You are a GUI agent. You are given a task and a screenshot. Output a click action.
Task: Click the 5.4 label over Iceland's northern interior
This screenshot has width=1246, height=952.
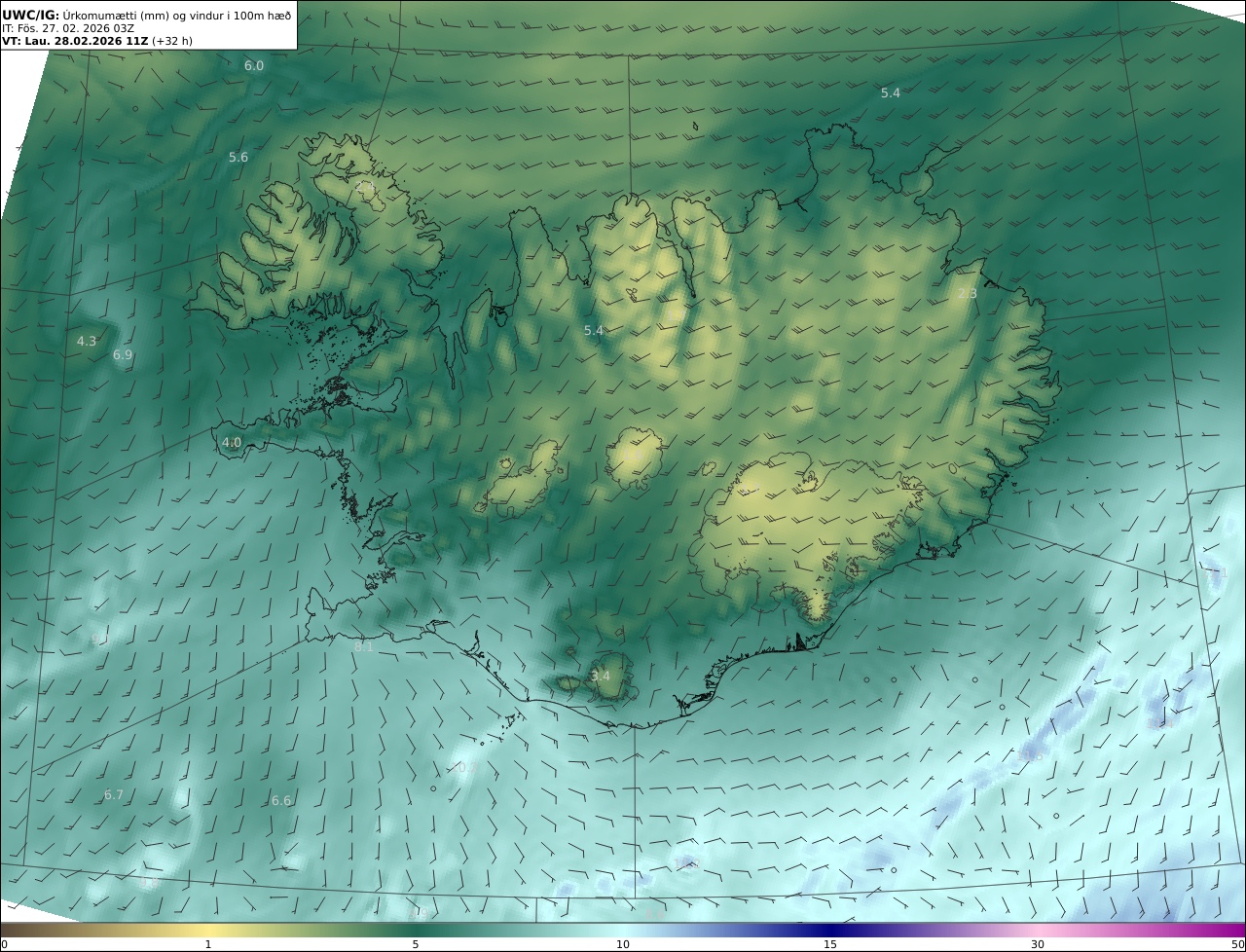(x=594, y=331)
